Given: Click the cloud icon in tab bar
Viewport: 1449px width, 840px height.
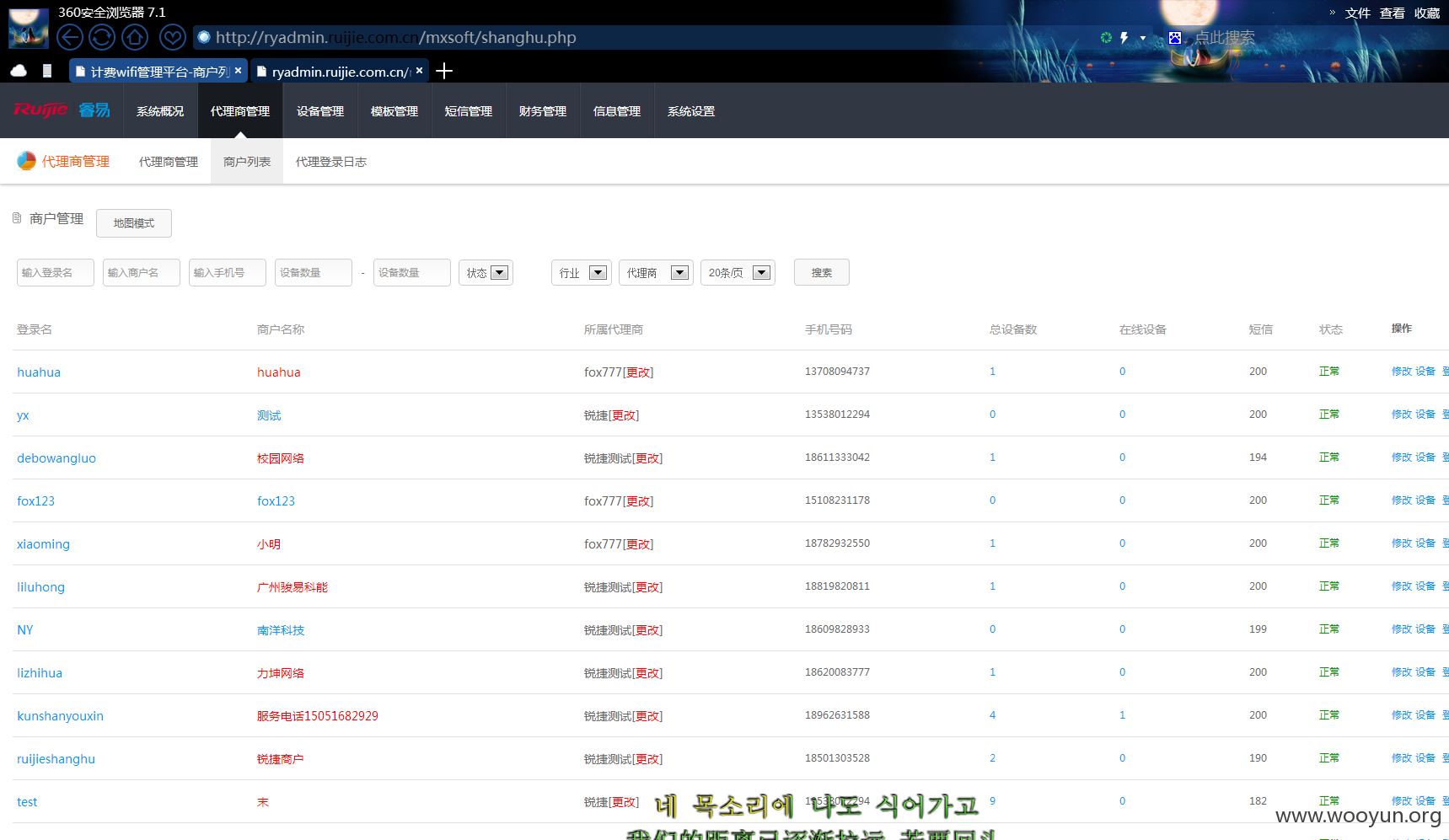Looking at the screenshot, I should [x=19, y=71].
